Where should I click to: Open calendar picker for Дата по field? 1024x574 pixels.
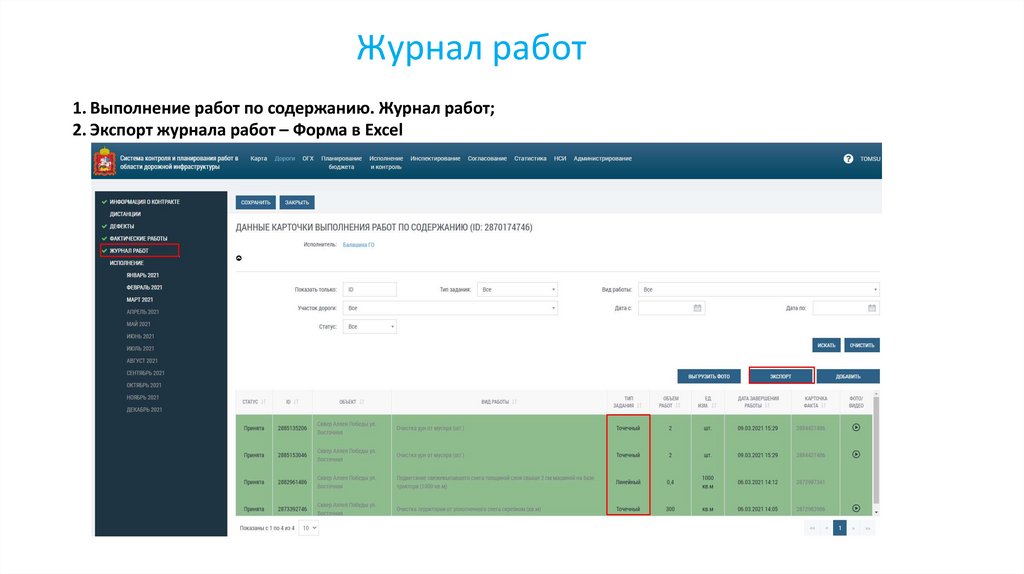(871, 308)
